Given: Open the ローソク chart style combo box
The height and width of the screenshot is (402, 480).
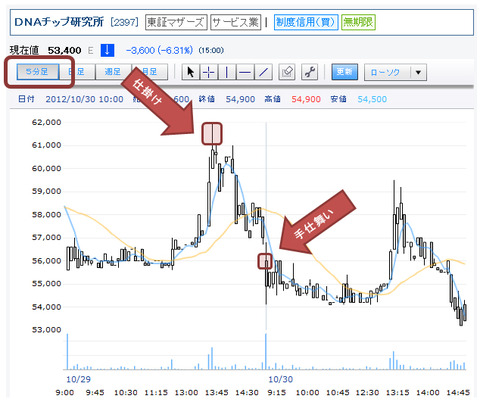Looking at the screenshot, I should [395, 72].
